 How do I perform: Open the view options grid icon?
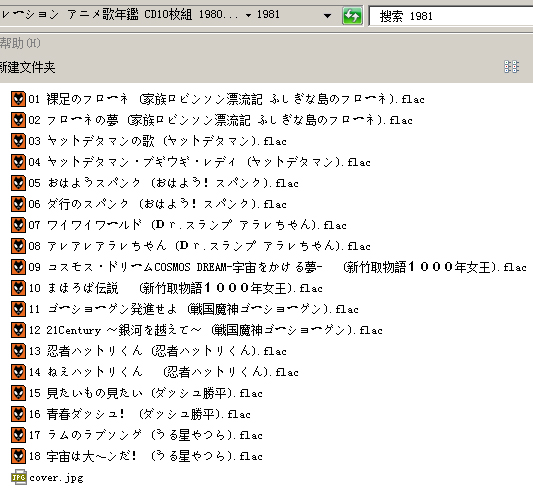(511, 67)
